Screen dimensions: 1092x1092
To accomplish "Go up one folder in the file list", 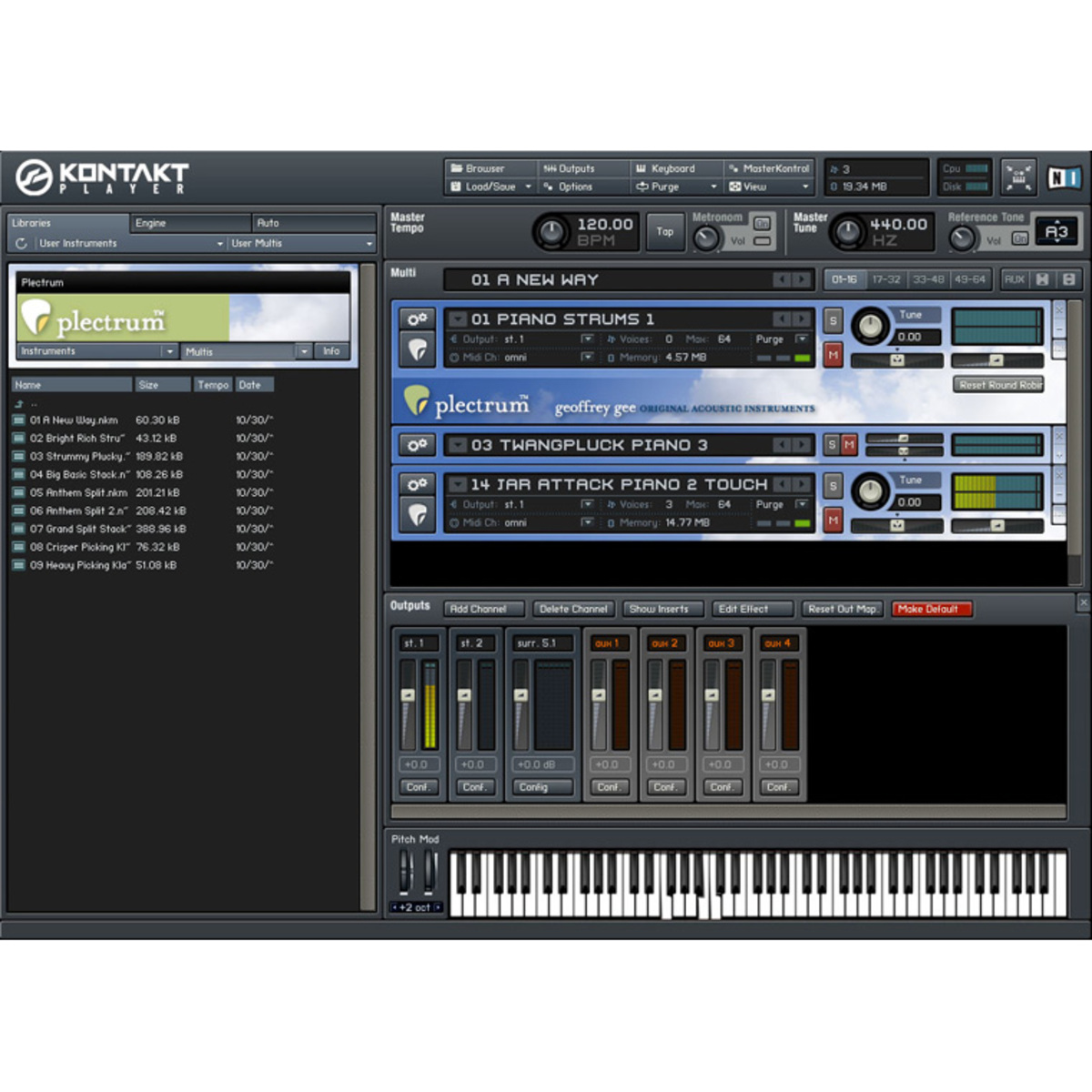I will coord(19,403).
